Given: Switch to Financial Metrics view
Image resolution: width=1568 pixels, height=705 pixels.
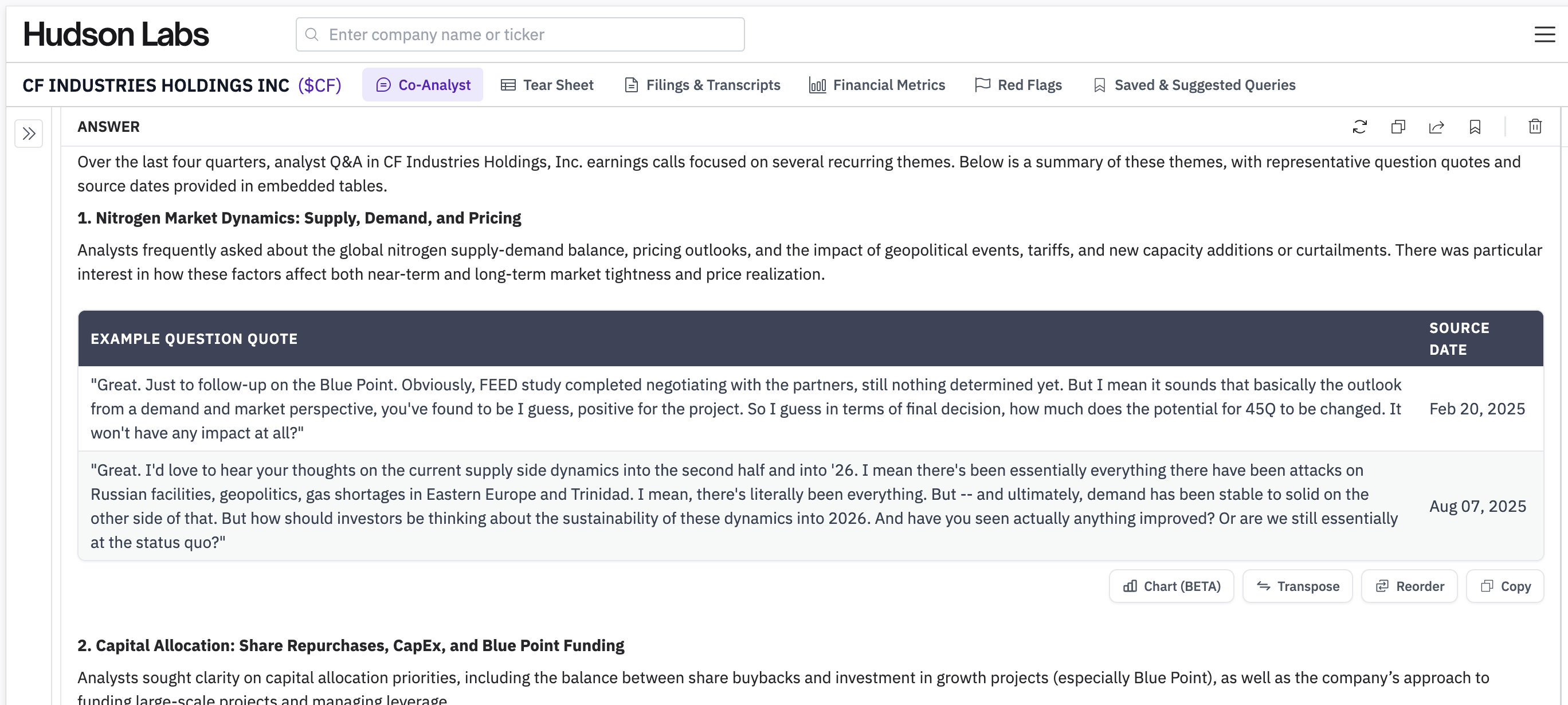Looking at the screenshot, I should [x=876, y=85].
